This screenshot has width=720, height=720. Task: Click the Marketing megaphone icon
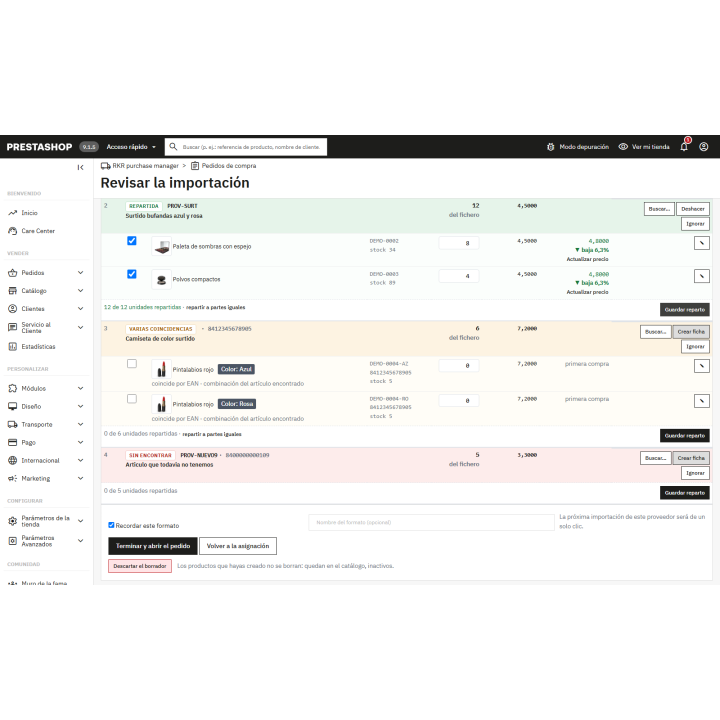pos(12,478)
